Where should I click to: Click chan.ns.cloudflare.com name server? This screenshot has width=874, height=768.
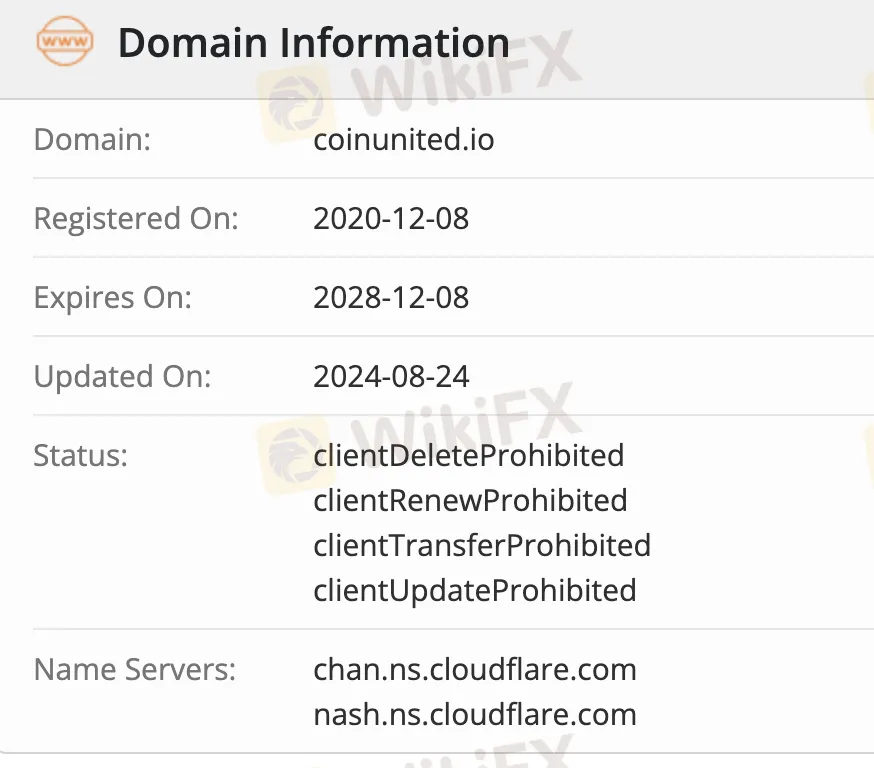[x=475, y=669]
